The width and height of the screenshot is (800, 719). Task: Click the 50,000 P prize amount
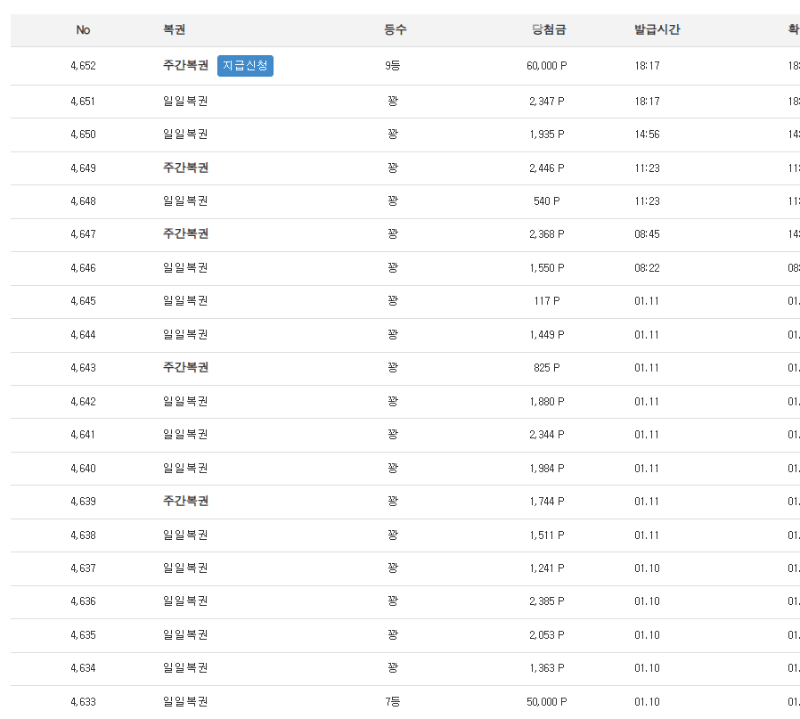point(546,702)
